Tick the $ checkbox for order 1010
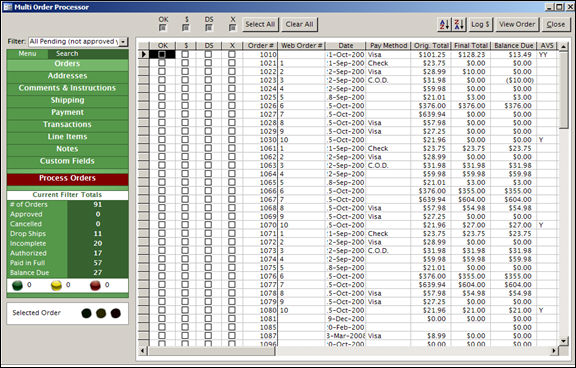This screenshot has width=576, height=368. tap(185, 54)
